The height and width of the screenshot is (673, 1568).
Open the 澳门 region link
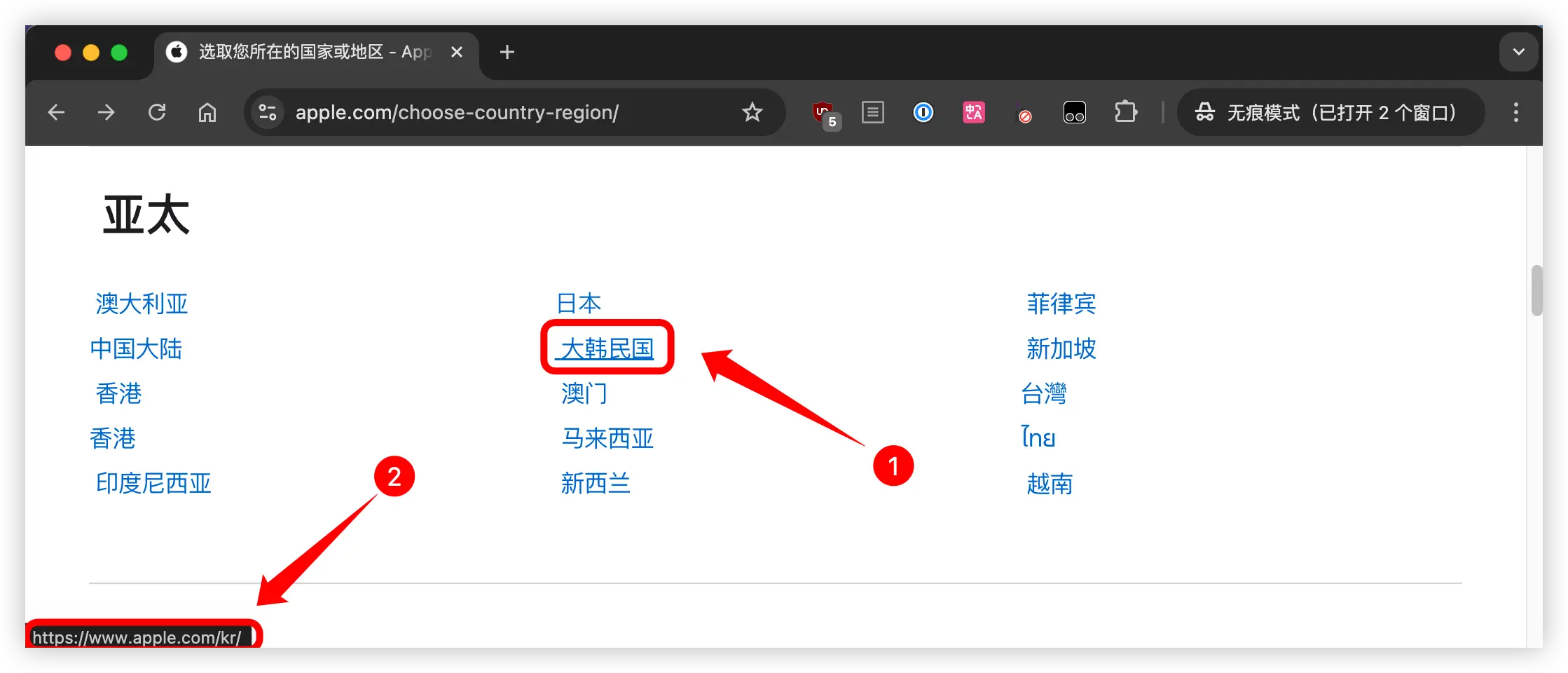click(x=584, y=393)
